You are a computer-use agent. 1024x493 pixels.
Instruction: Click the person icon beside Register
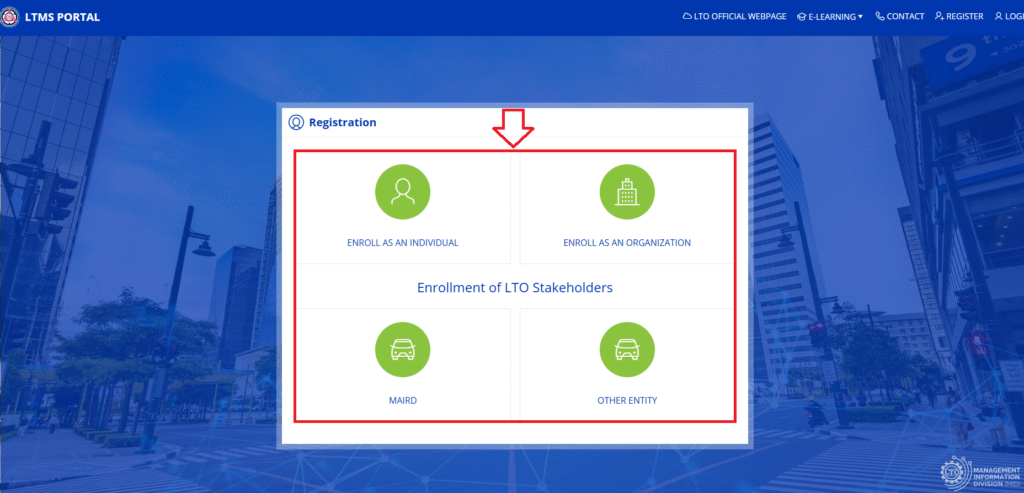point(939,17)
